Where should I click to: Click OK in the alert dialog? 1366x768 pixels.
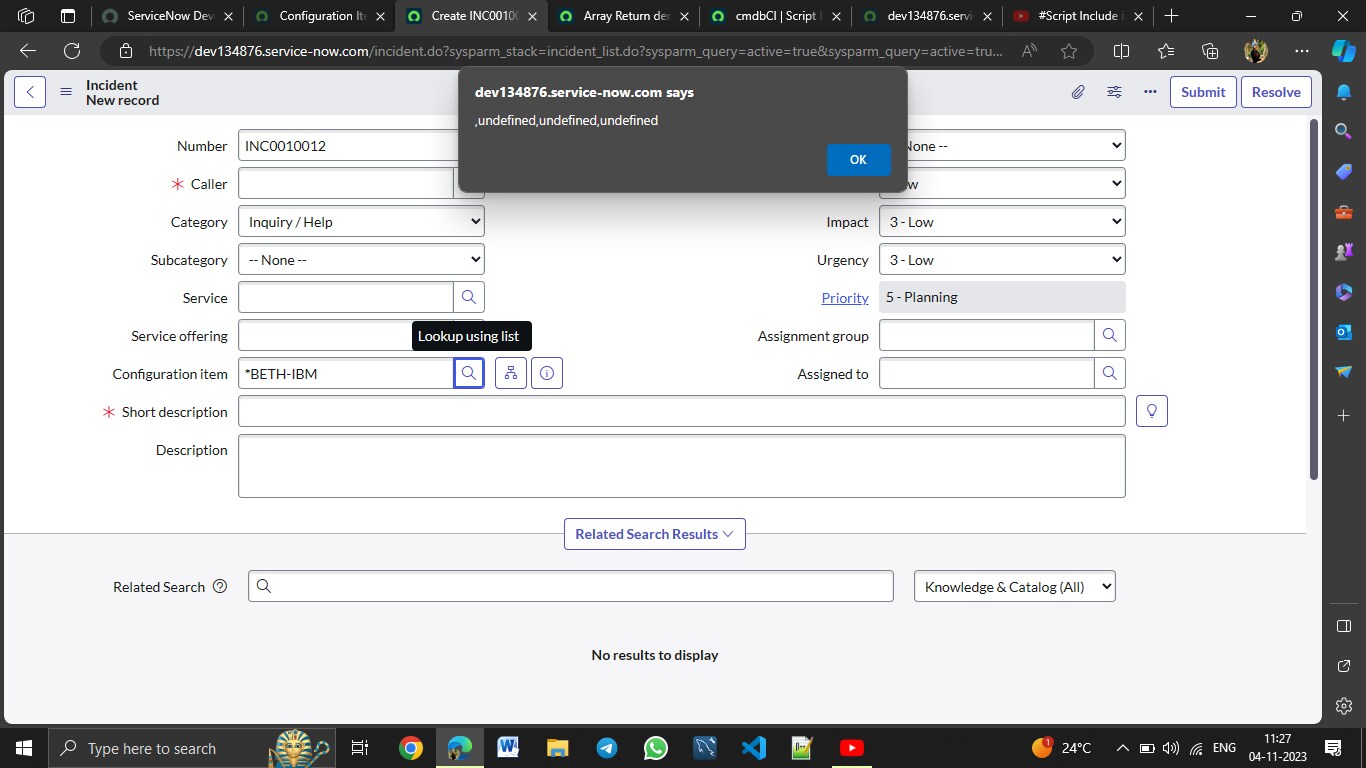[858, 160]
